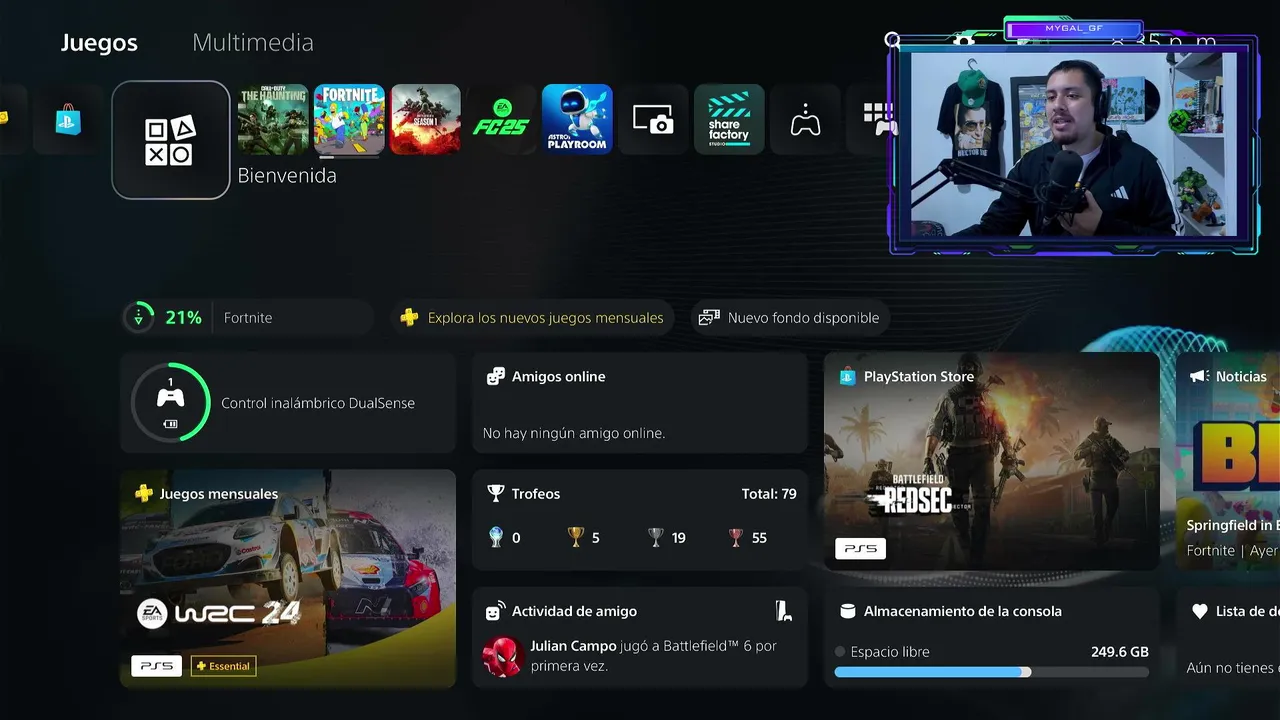Launch Share Factory Studio app
The image size is (1280, 720).
coord(729,119)
